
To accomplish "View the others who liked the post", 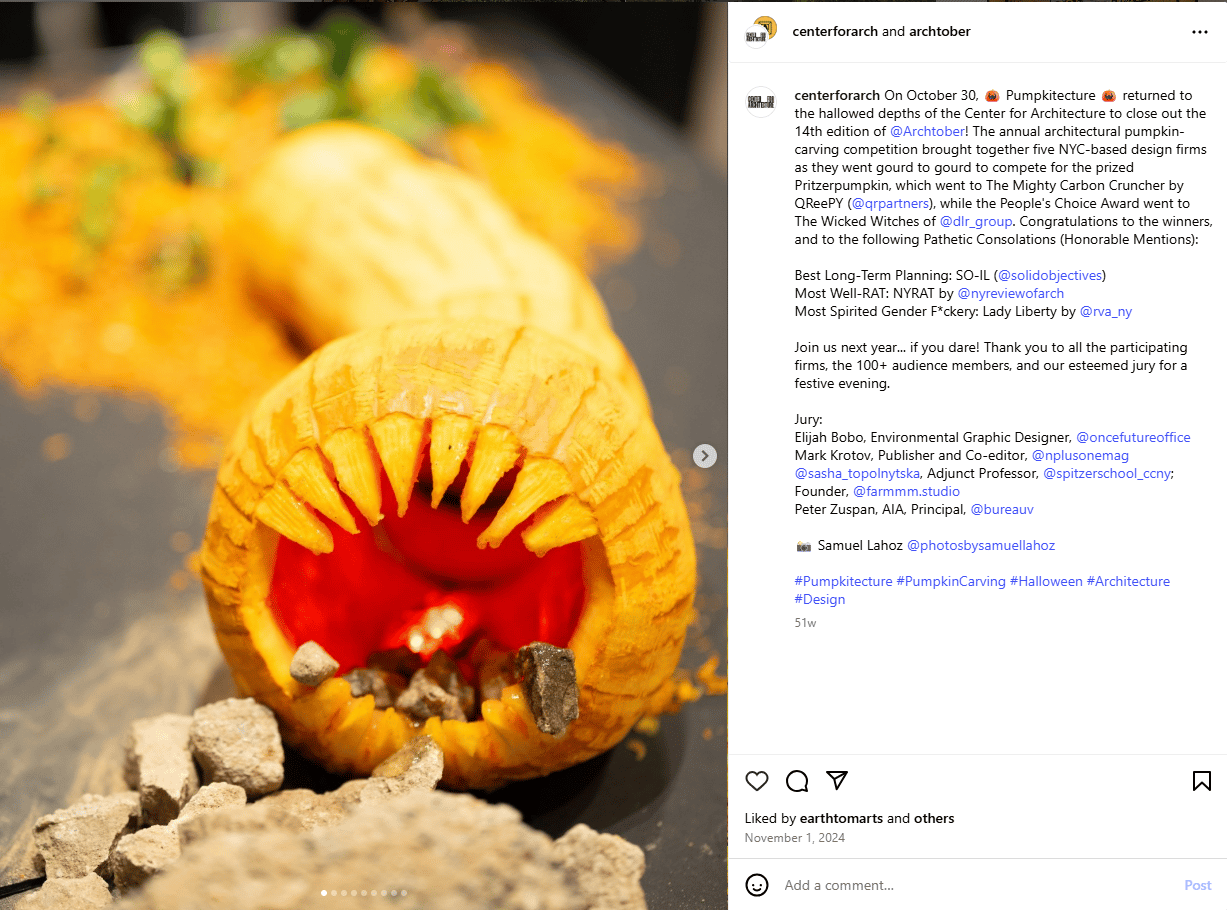I will (x=934, y=818).
